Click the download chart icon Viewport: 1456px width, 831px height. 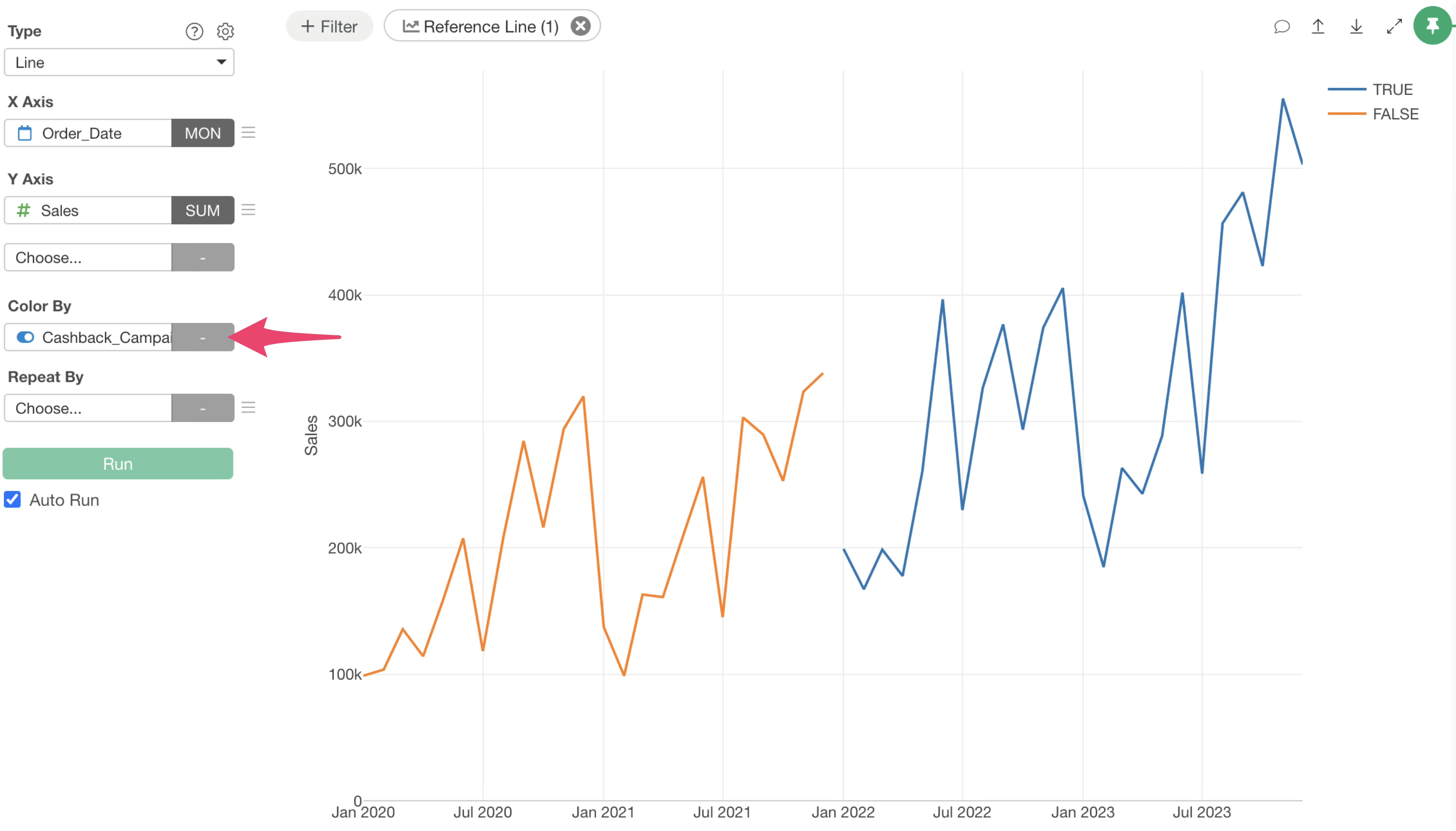pos(1356,26)
